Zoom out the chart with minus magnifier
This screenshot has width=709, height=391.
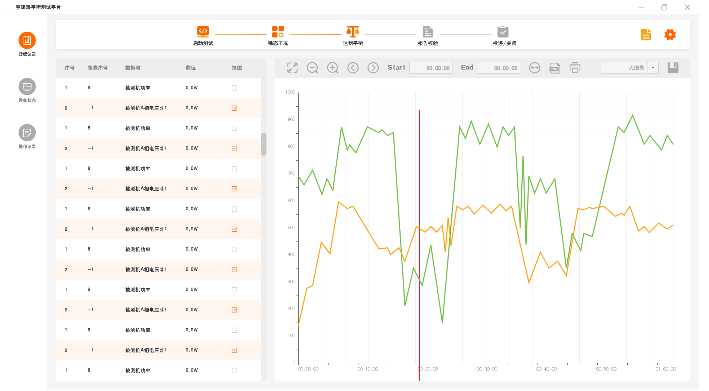312,68
